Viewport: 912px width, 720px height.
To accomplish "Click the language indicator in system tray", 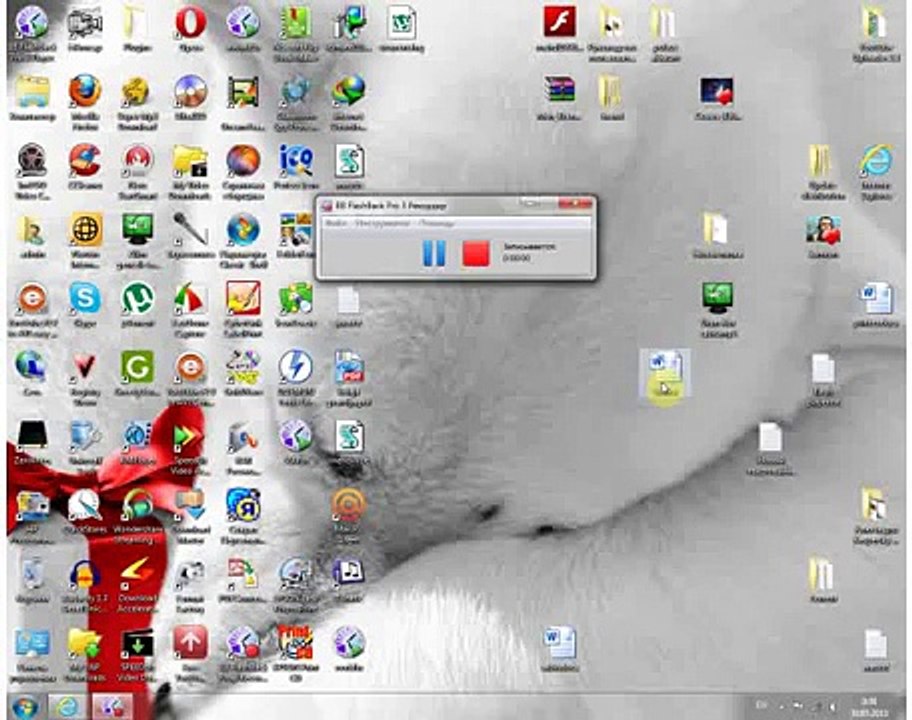I will (761, 705).
